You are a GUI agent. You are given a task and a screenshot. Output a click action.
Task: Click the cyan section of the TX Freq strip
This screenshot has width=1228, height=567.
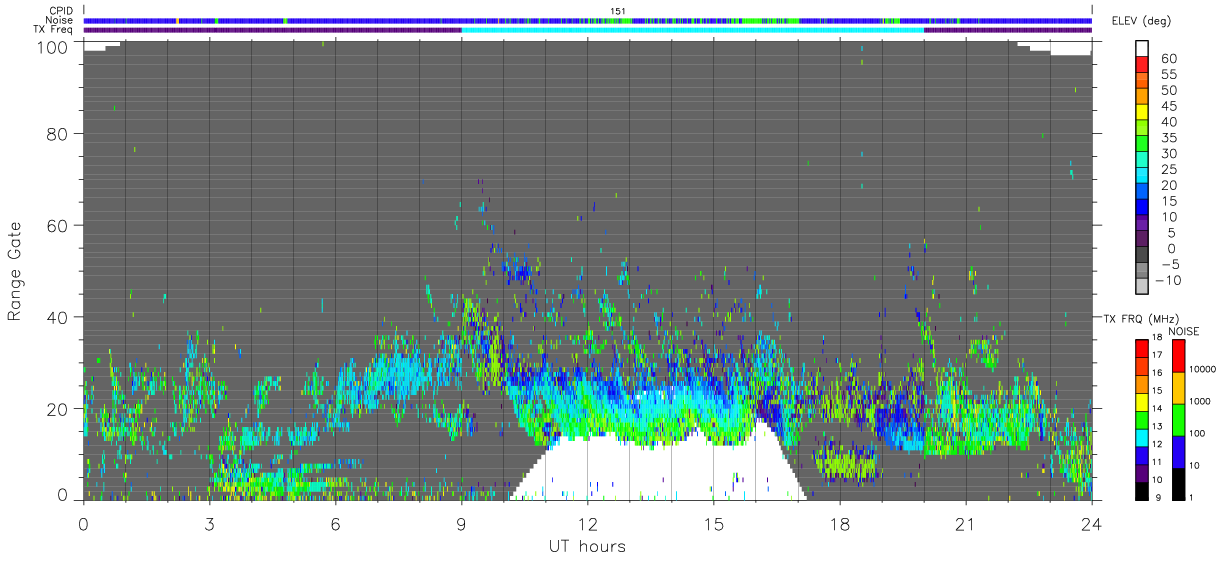692,30
